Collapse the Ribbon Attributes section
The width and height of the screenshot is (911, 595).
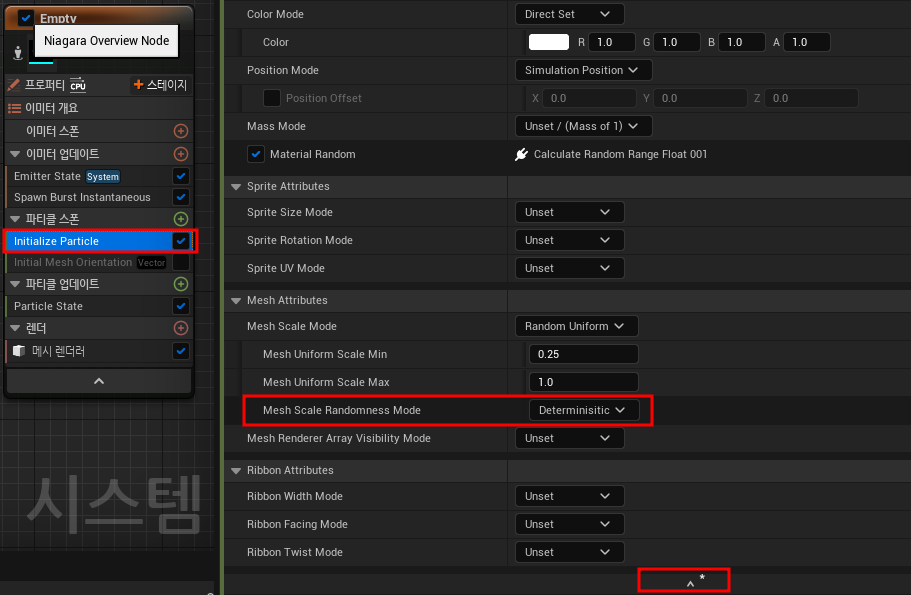(x=236, y=471)
